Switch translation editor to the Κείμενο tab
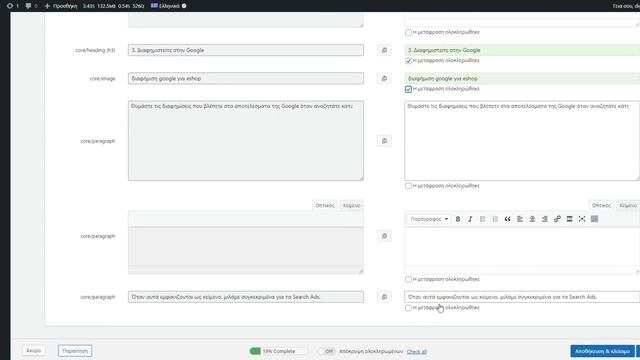Viewport: 640px width, 360px height. (628, 205)
